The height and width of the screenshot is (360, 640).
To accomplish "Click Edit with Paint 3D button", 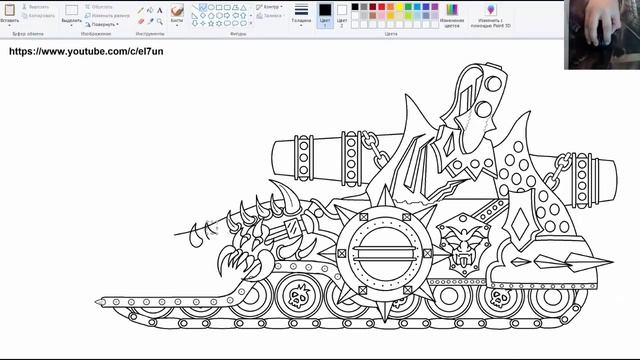I will point(490,16).
